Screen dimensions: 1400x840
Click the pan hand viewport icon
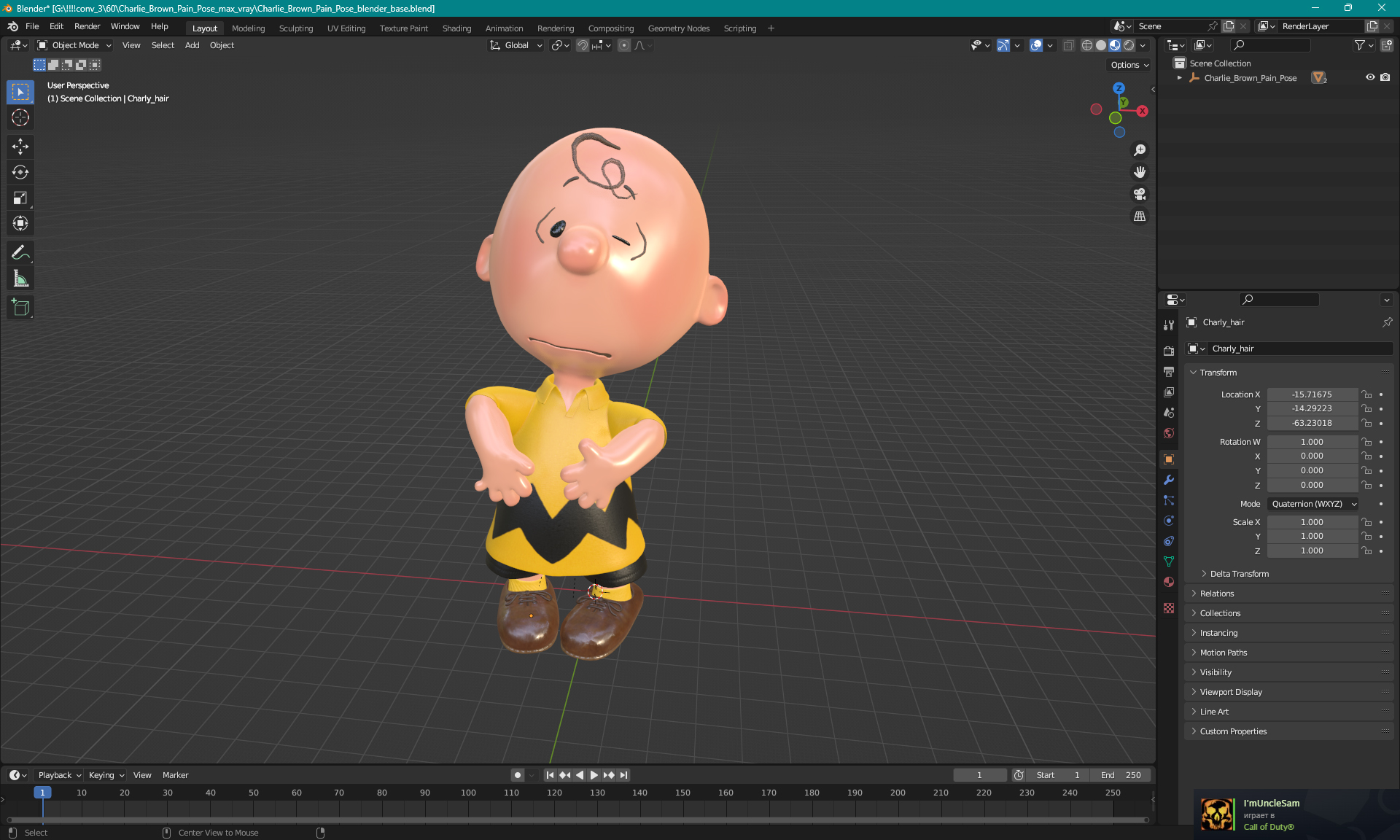coord(1140,172)
